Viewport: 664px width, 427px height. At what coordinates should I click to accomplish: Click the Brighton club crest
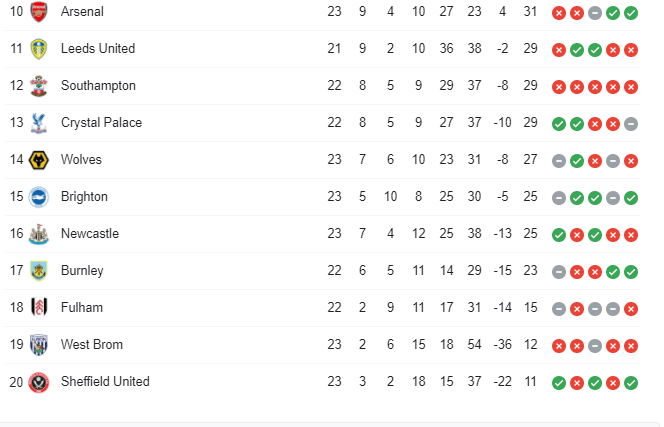[x=39, y=197]
